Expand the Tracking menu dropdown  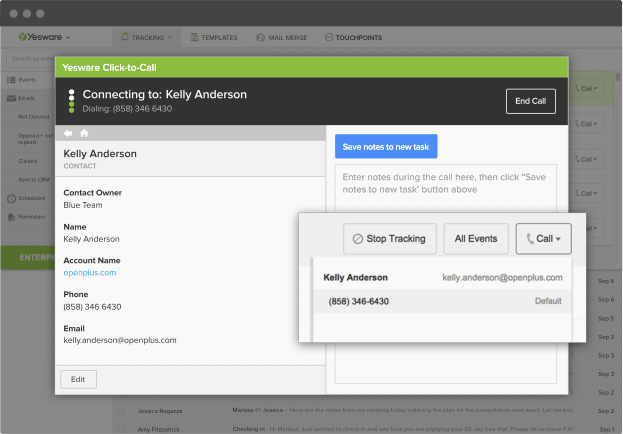coord(170,37)
